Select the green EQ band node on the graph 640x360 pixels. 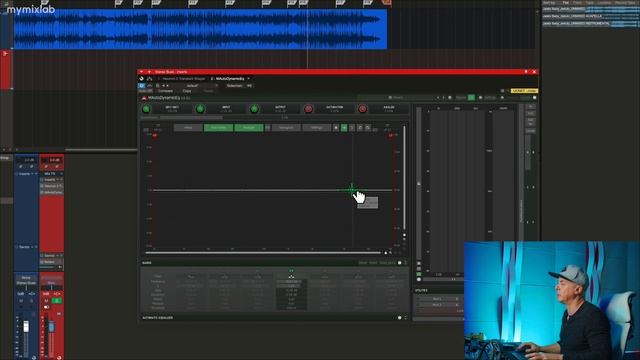coord(351,190)
